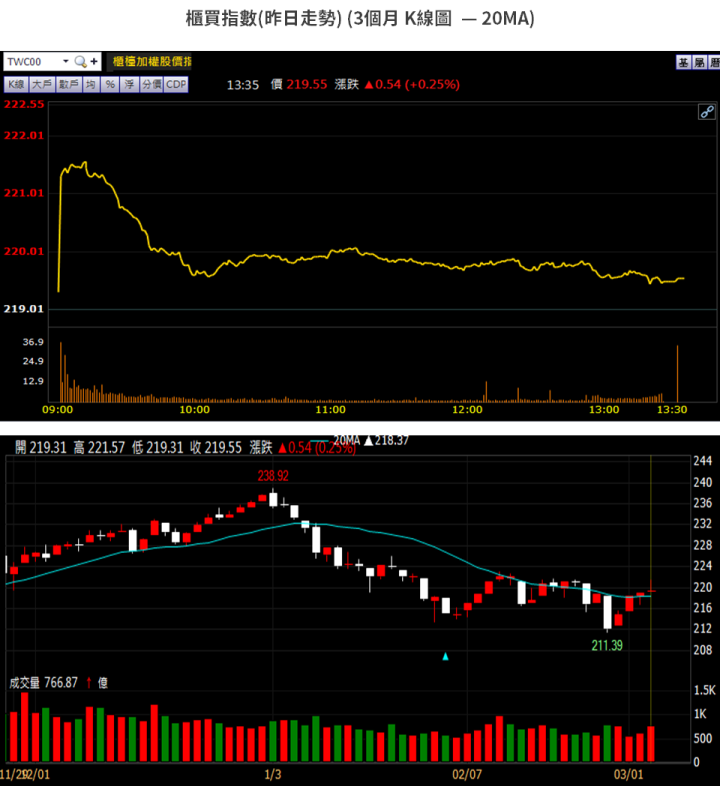The width and height of the screenshot is (720, 786).
Task: Switch to the 散戶 tab
Action: pyautogui.click(x=68, y=84)
